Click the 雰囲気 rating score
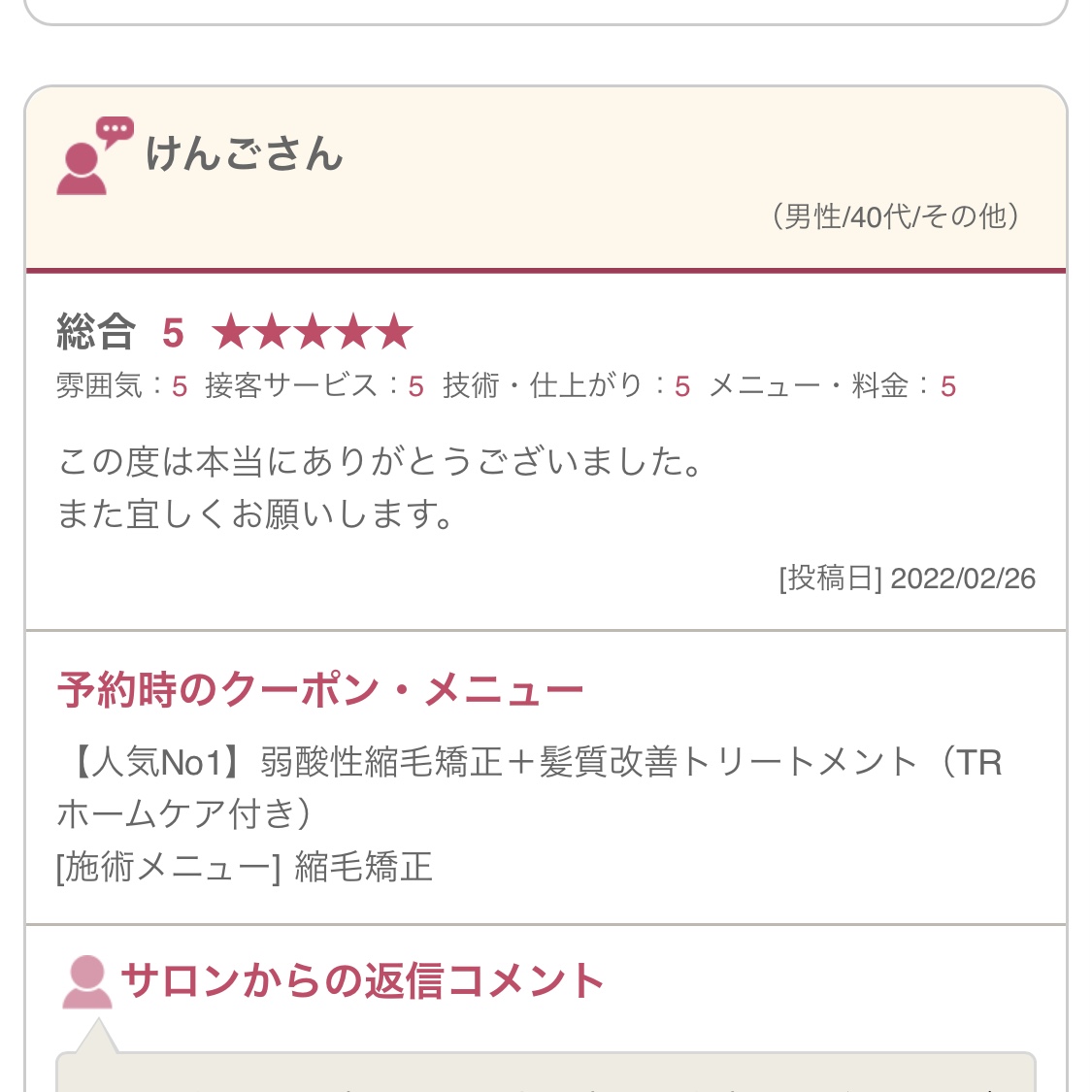This screenshot has width=1092, height=1092. pyautogui.click(x=180, y=386)
